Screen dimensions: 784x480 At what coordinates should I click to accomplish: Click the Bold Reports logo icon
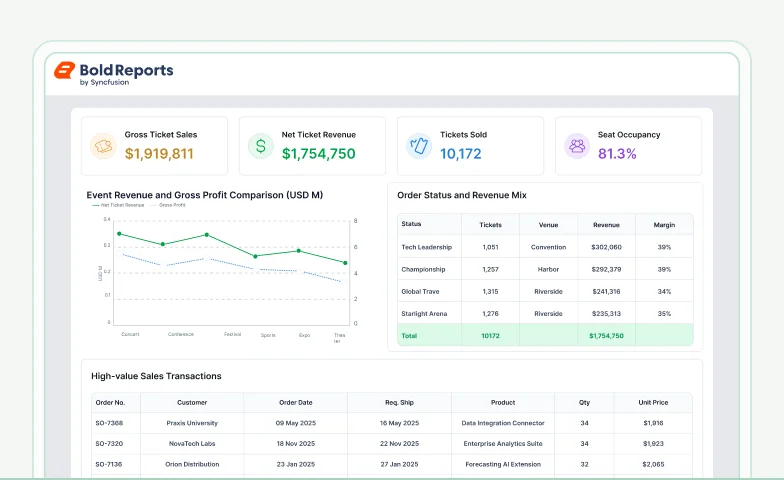click(x=64, y=70)
